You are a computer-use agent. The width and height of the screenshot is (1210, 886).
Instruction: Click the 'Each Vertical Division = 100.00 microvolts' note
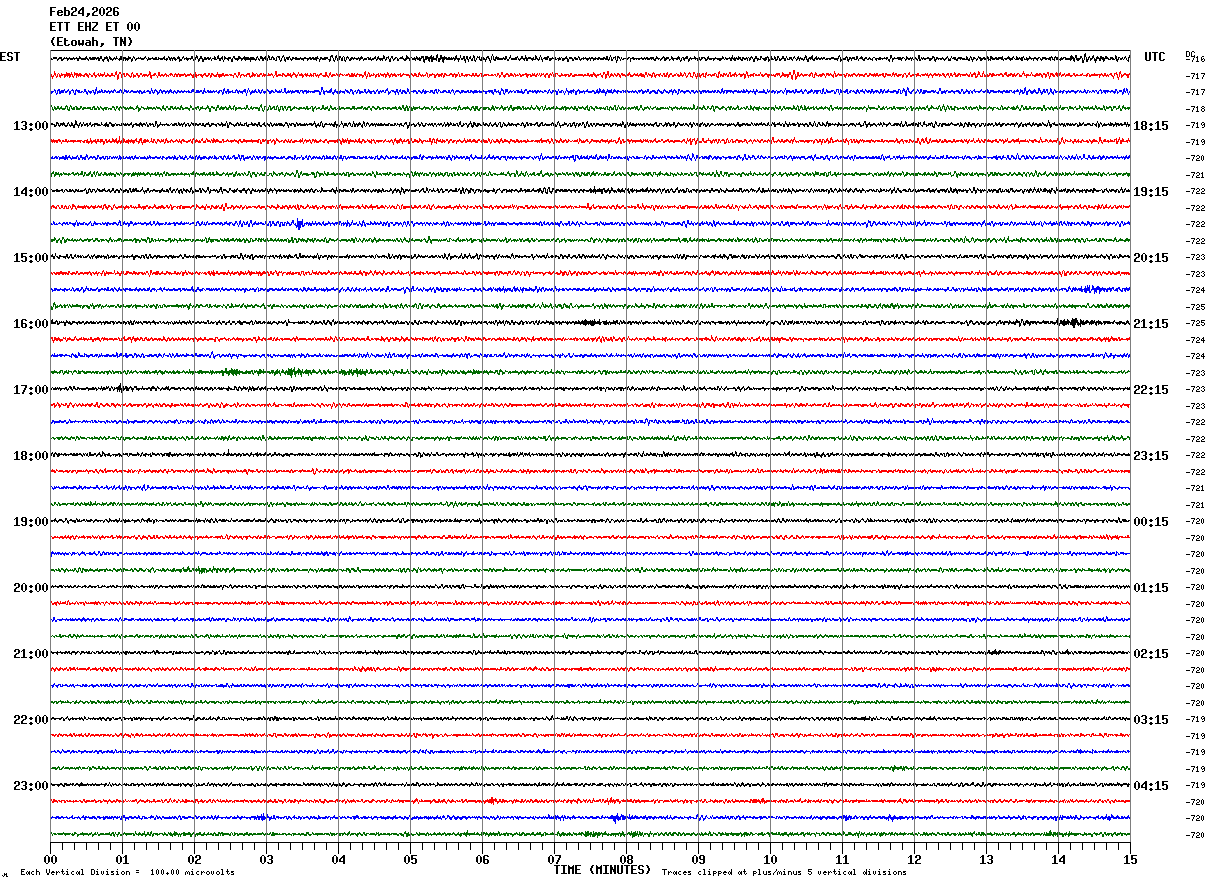[x=127, y=873]
